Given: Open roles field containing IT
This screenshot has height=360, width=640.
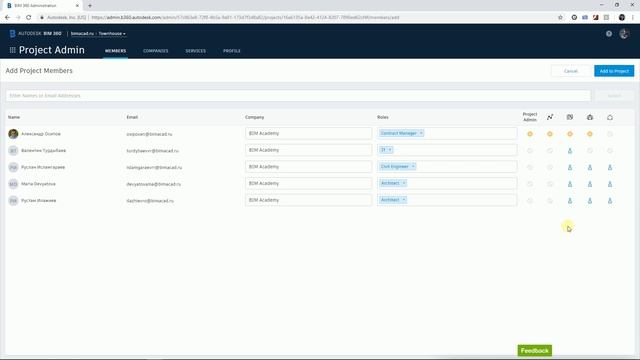Looking at the screenshot, I should (447, 150).
